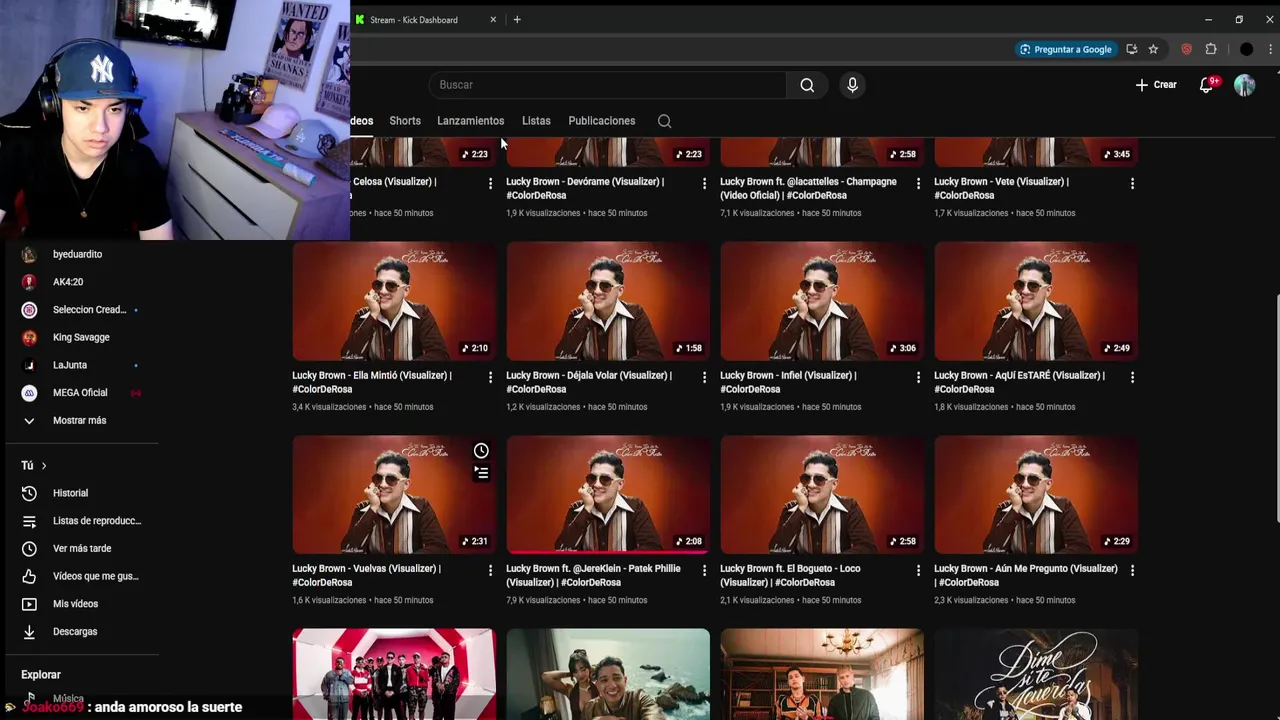1280x720 pixels.
Task: Add Vuelvas video to Watch Later
Action: point(481,451)
